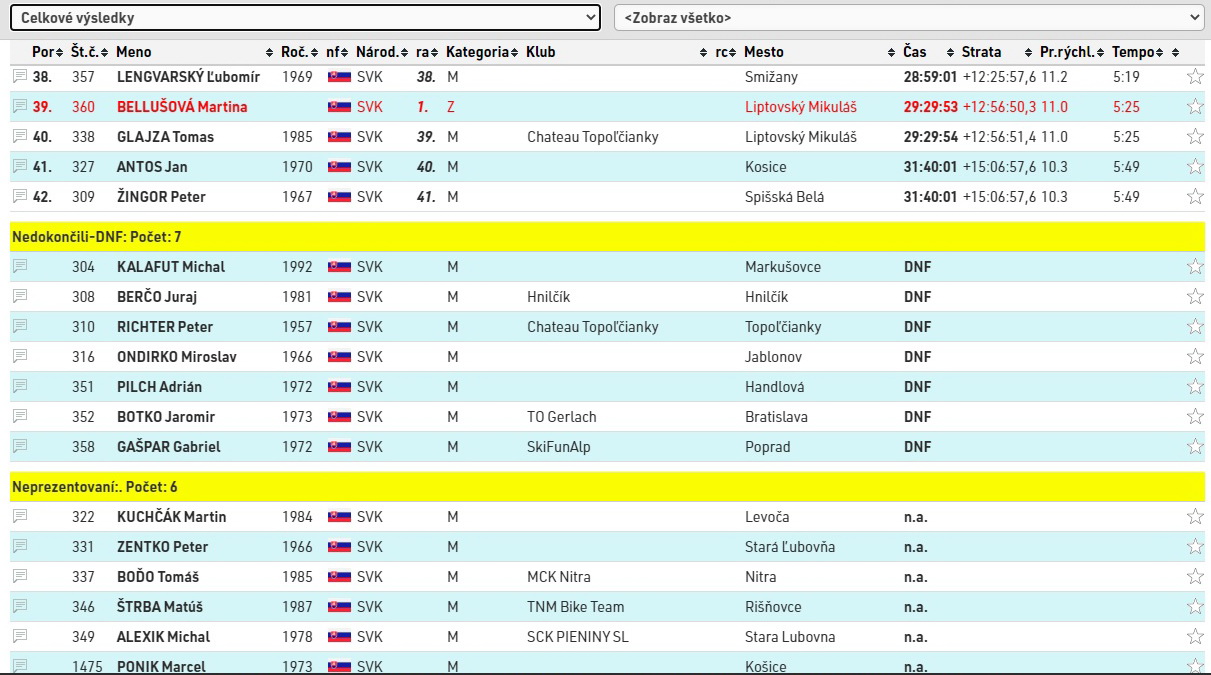This screenshot has width=1211, height=675.
Task: Open the Celkové výsledky dropdown
Action: tap(305, 18)
